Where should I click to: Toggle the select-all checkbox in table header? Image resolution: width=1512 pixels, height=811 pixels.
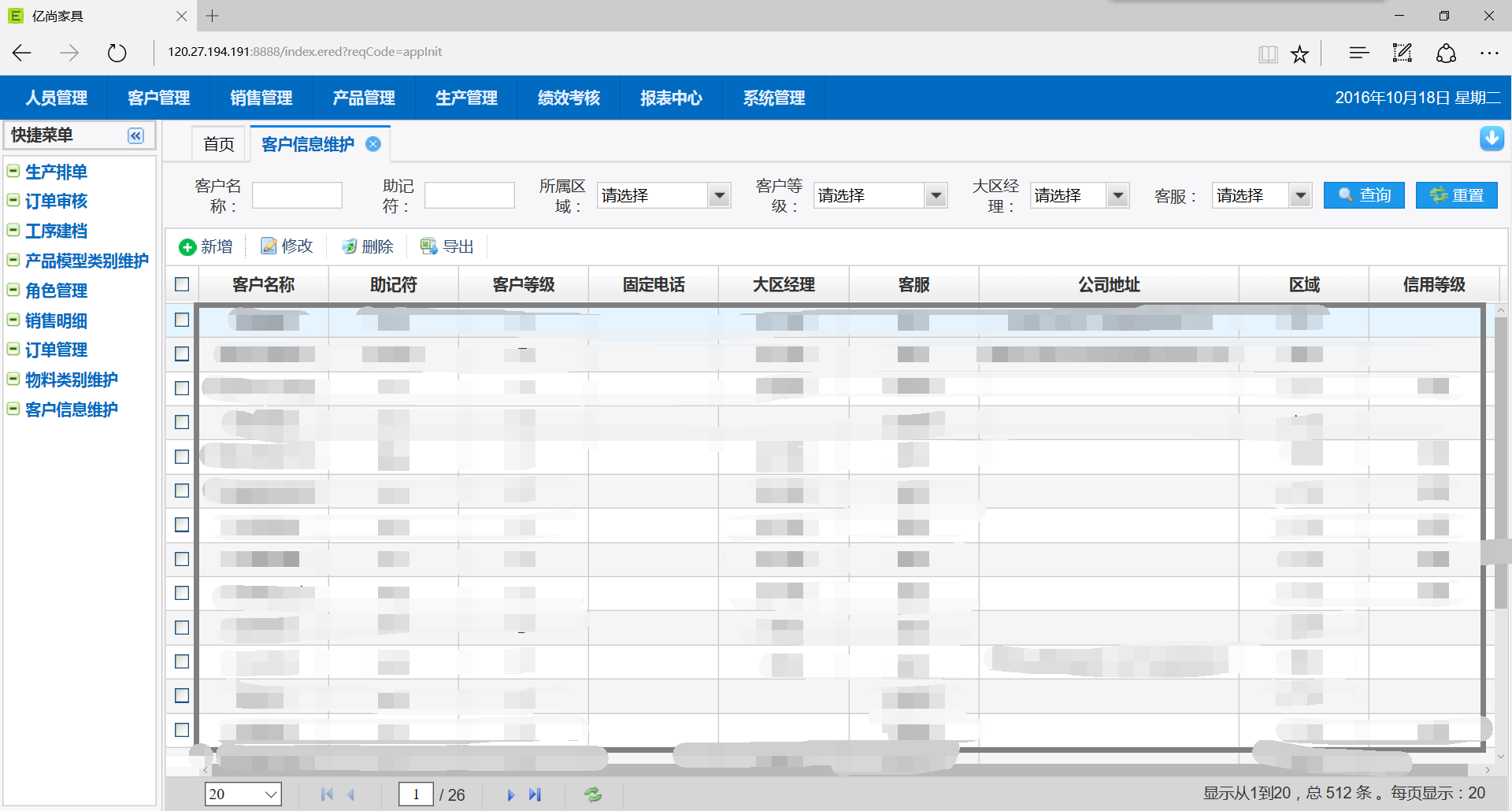pos(182,284)
